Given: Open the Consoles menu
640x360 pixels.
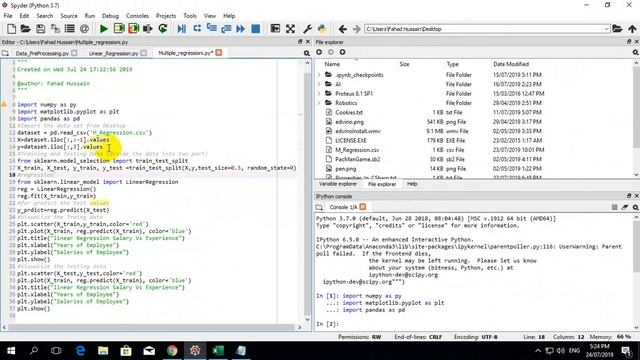Looking at the screenshot, I should tap(137, 16).
